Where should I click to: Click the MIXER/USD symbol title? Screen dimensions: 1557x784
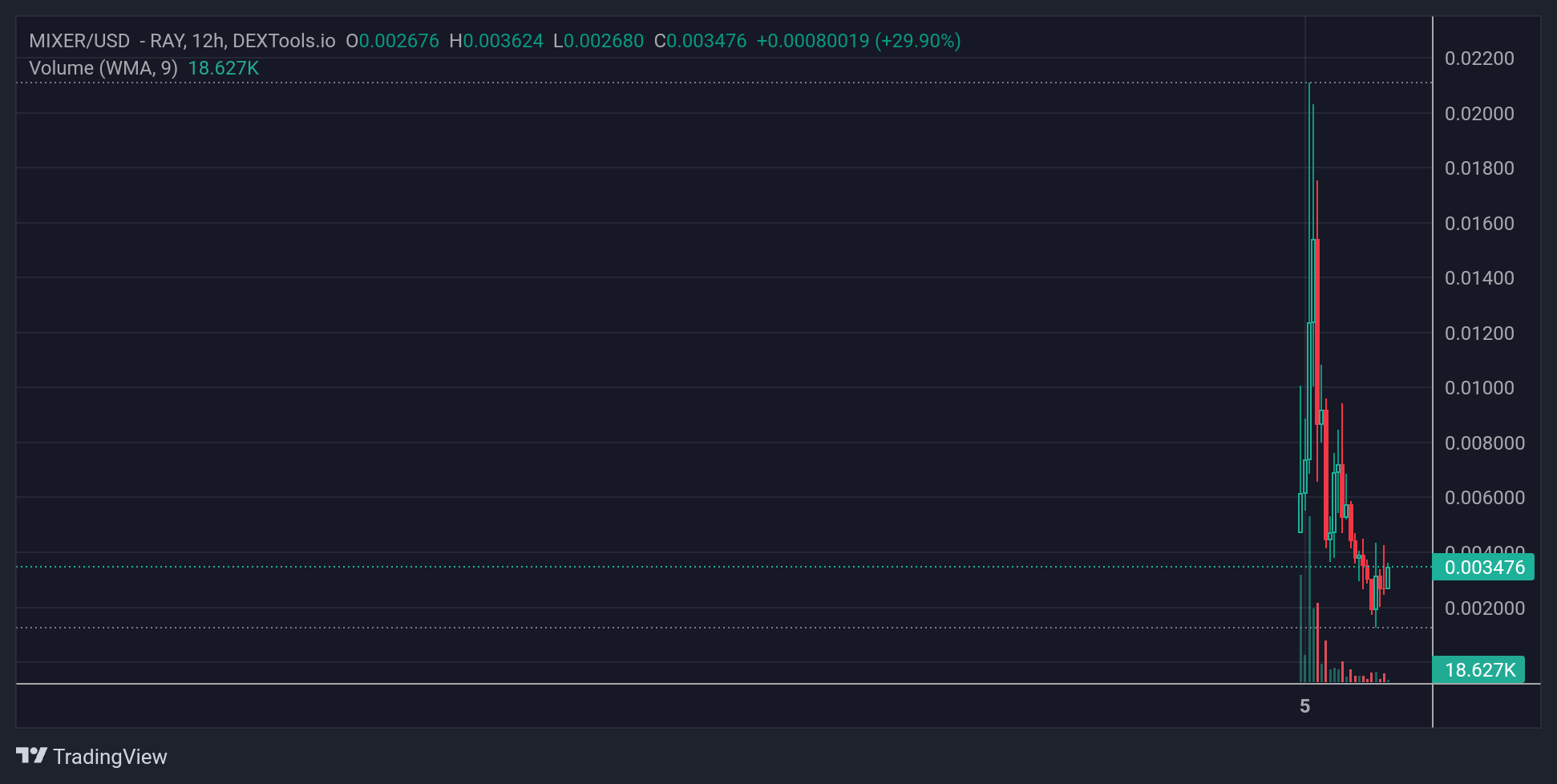[x=79, y=41]
